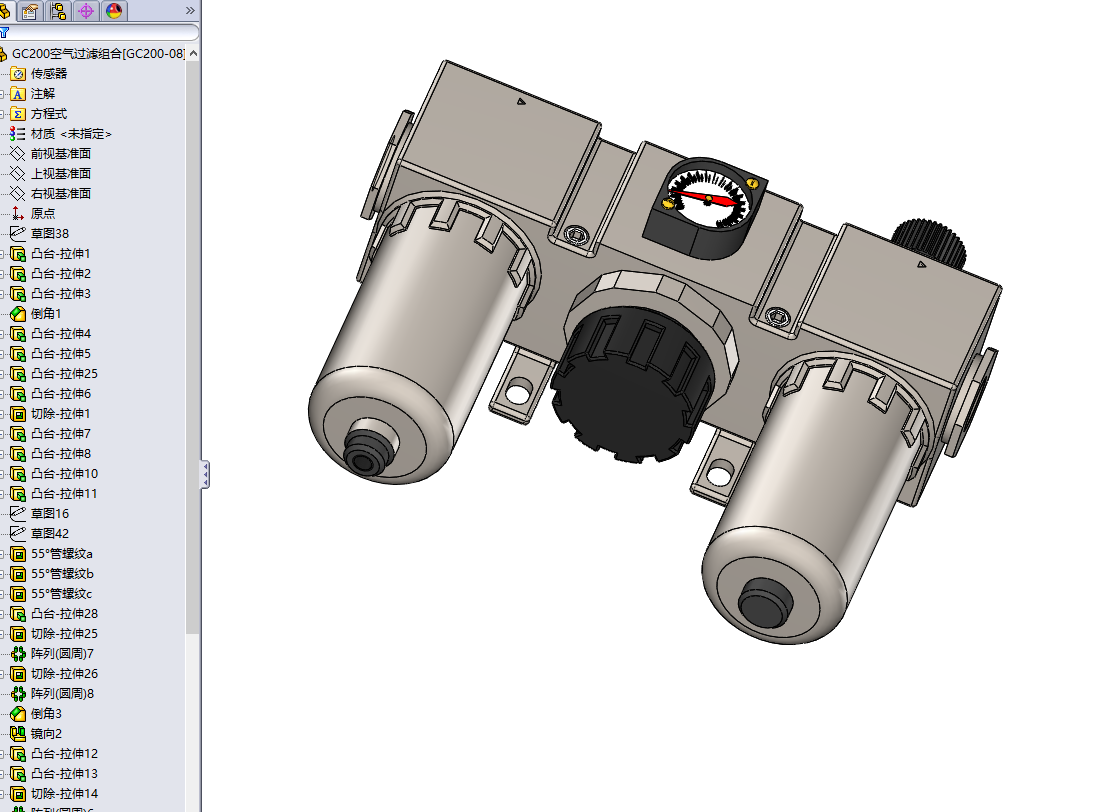
Task: Expand the 凸台-拉伸3 feature node
Action: [3, 293]
